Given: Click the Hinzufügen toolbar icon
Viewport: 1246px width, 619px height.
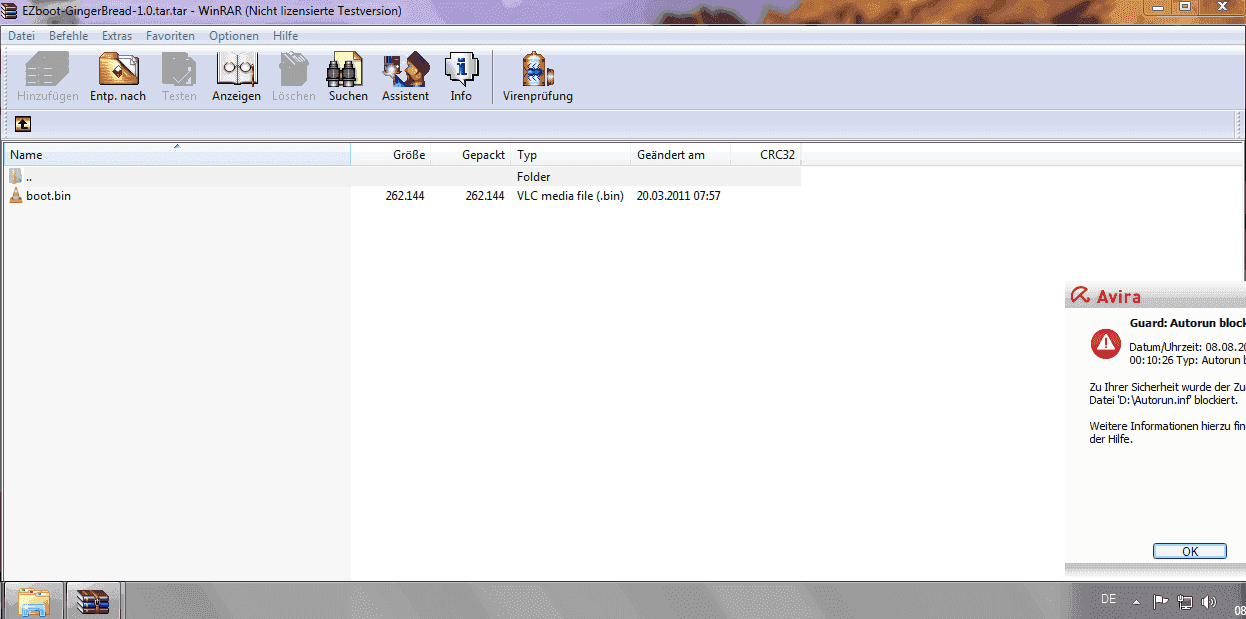Looking at the screenshot, I should pos(47,78).
